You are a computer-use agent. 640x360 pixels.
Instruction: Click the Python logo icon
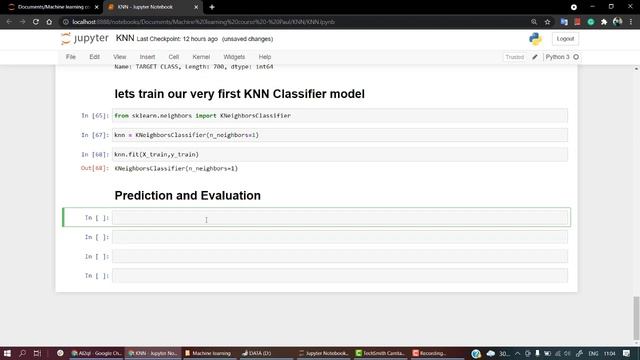[535, 39]
